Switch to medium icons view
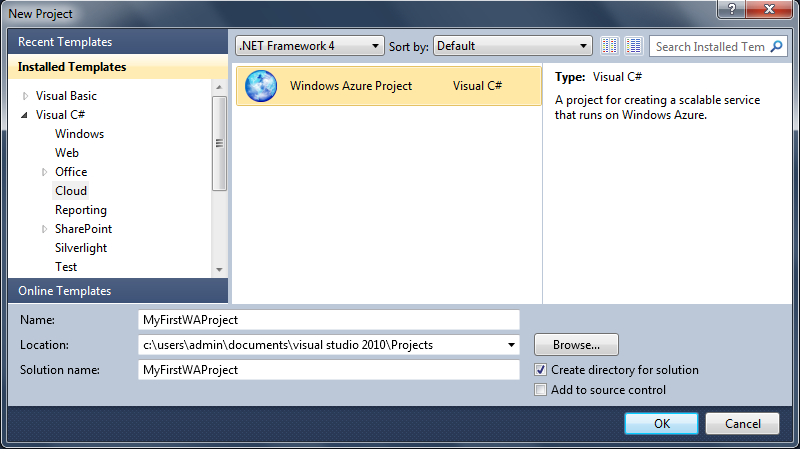This screenshot has width=800, height=449. [x=632, y=46]
